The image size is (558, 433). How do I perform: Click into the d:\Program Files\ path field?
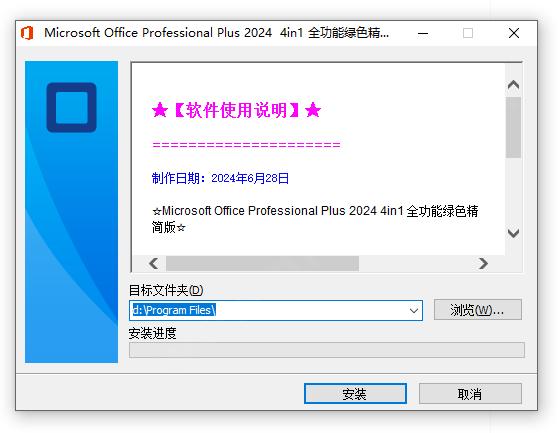pos(269,311)
